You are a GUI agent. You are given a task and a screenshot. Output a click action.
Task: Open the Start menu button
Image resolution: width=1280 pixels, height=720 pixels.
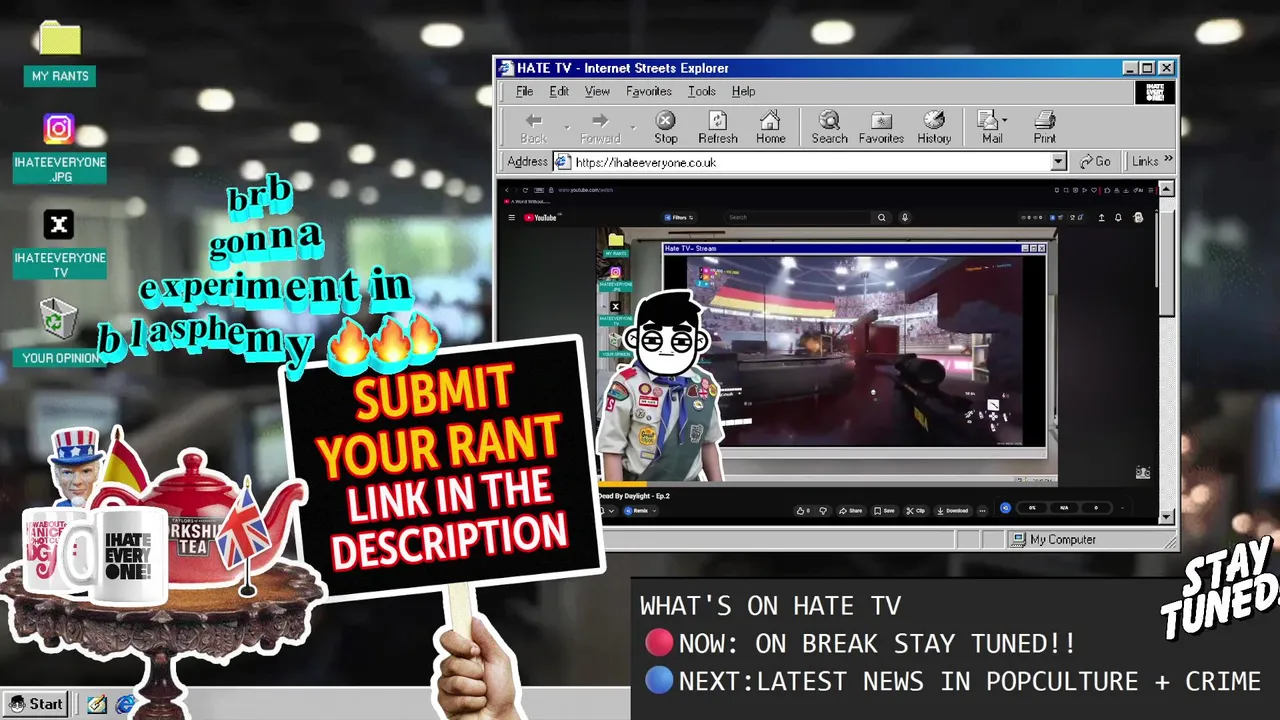pos(37,704)
